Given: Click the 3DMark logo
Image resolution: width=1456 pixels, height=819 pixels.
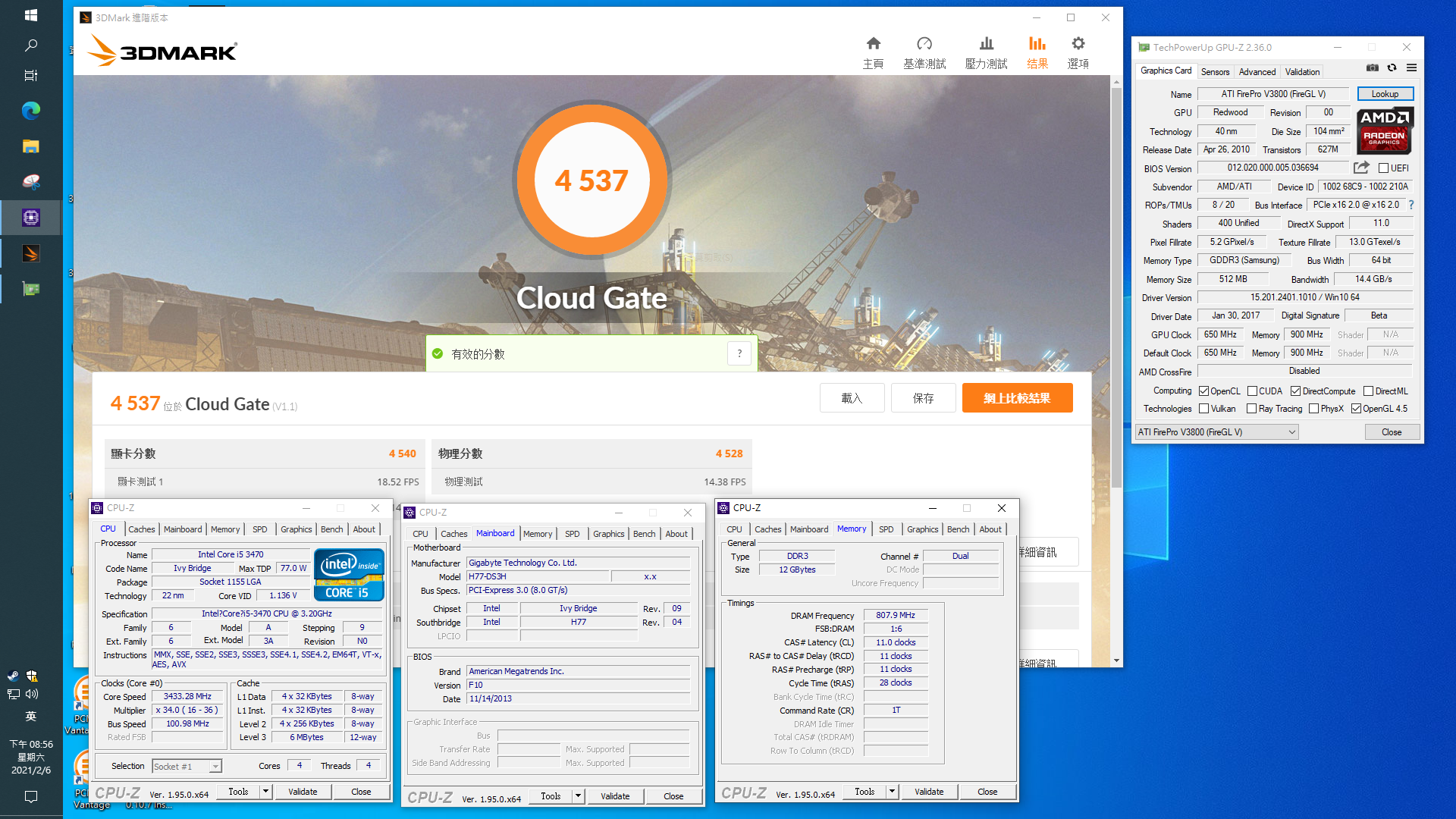Looking at the screenshot, I should click(162, 52).
